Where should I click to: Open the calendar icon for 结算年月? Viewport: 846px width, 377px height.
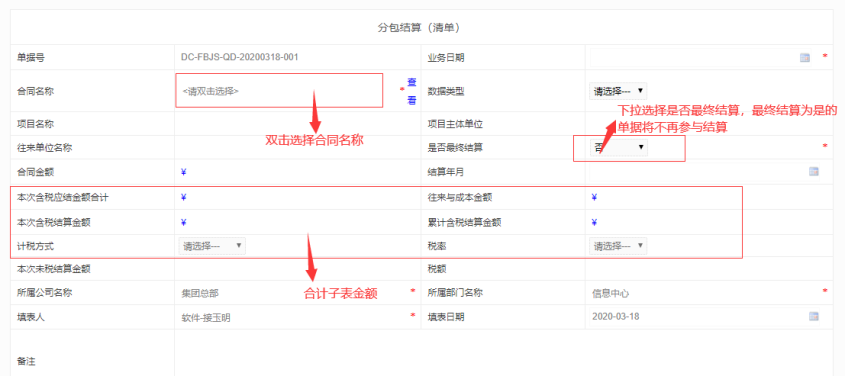click(x=814, y=172)
